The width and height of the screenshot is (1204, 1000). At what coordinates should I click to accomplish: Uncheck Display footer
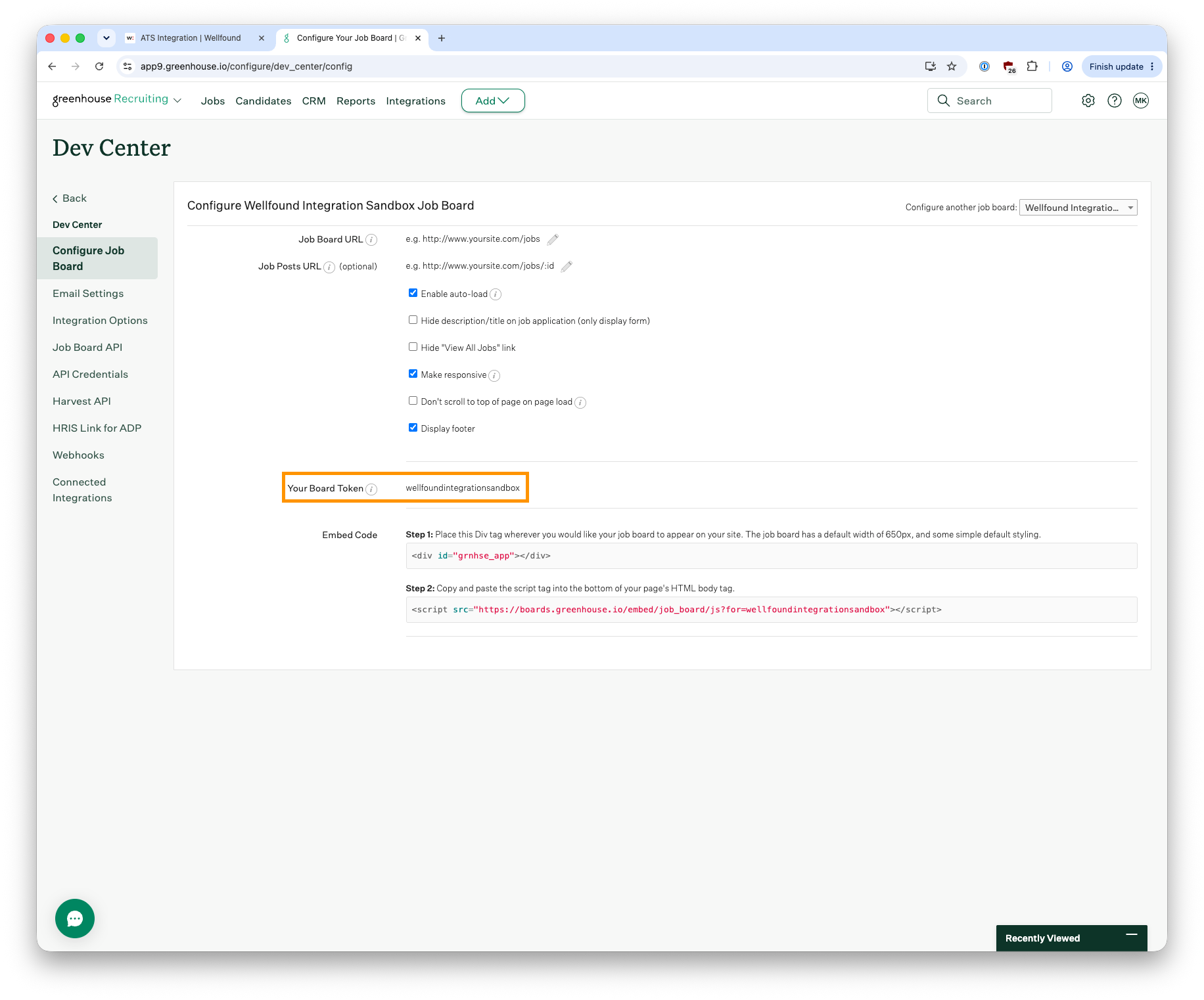point(413,428)
